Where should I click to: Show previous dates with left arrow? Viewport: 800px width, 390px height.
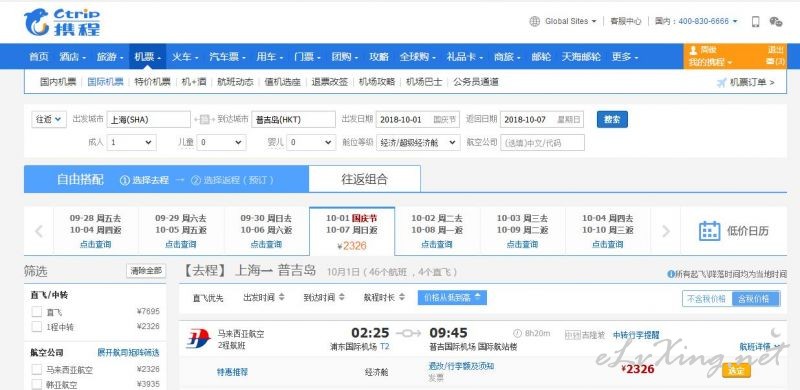(x=39, y=231)
